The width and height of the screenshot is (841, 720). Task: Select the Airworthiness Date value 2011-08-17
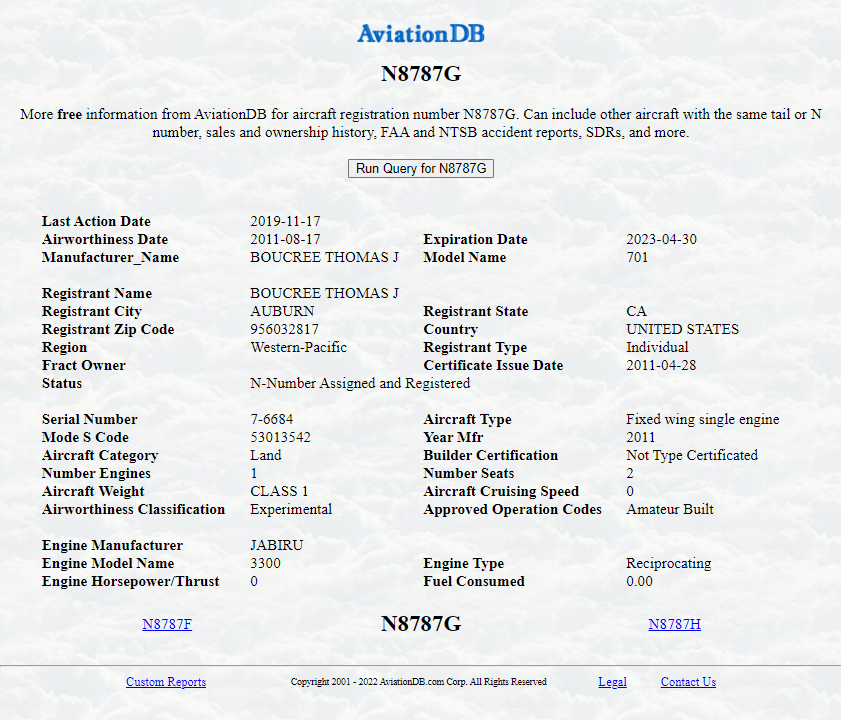pyautogui.click(x=285, y=239)
